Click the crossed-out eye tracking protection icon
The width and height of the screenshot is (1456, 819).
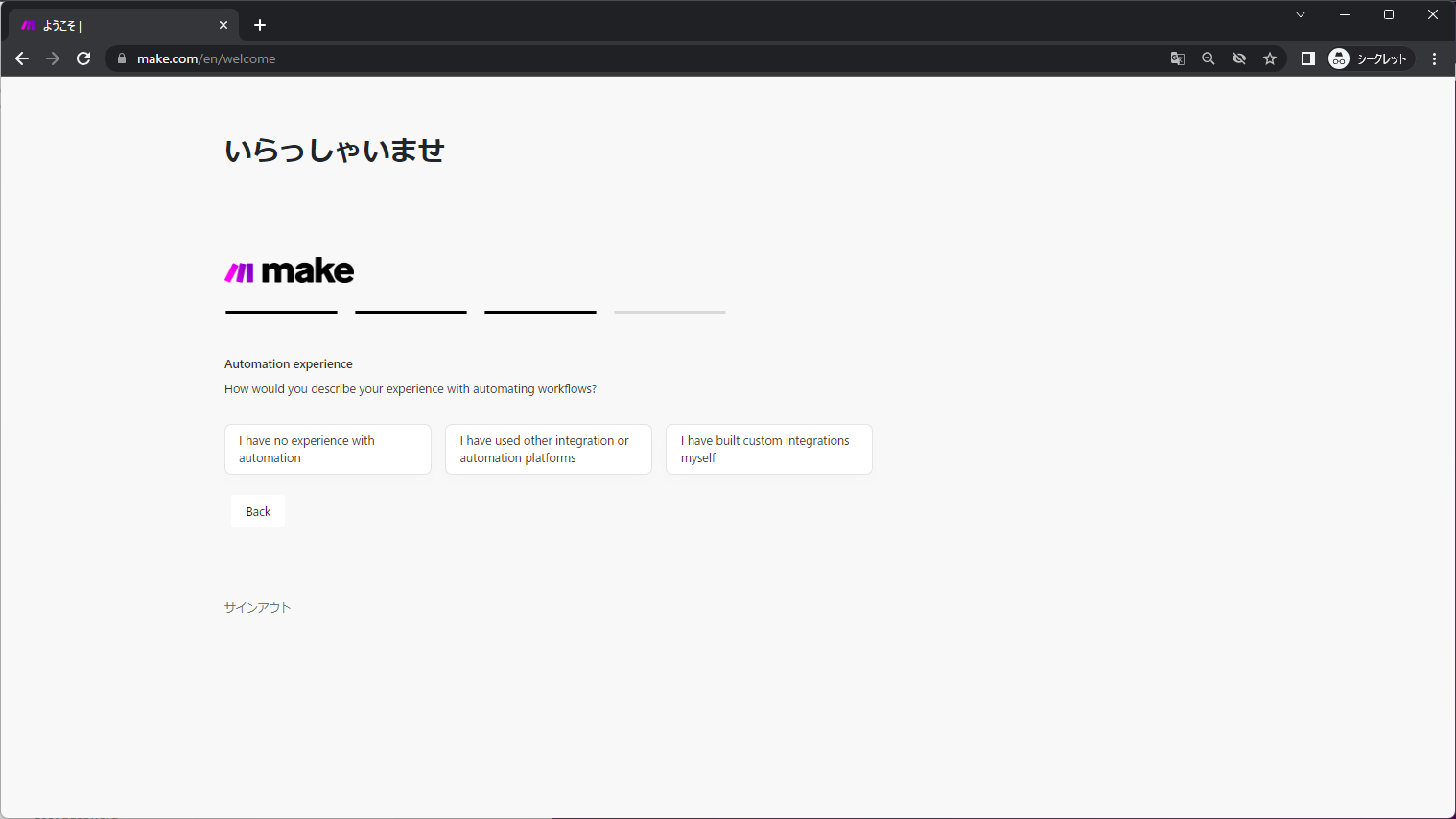(x=1239, y=58)
